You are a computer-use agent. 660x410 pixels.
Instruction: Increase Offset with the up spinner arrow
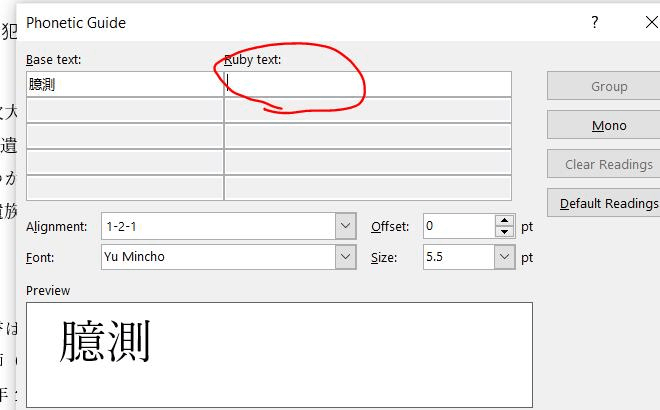[x=504, y=220]
